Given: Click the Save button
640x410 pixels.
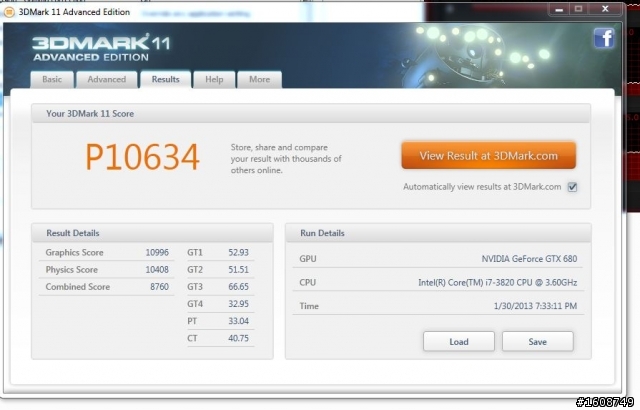Looking at the screenshot, I should click(538, 341).
